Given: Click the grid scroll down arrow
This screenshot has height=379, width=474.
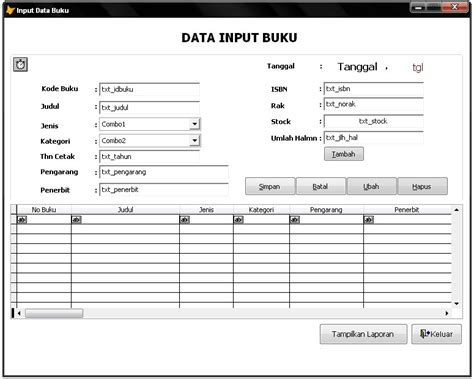Looking at the screenshot, I should [x=456, y=304].
